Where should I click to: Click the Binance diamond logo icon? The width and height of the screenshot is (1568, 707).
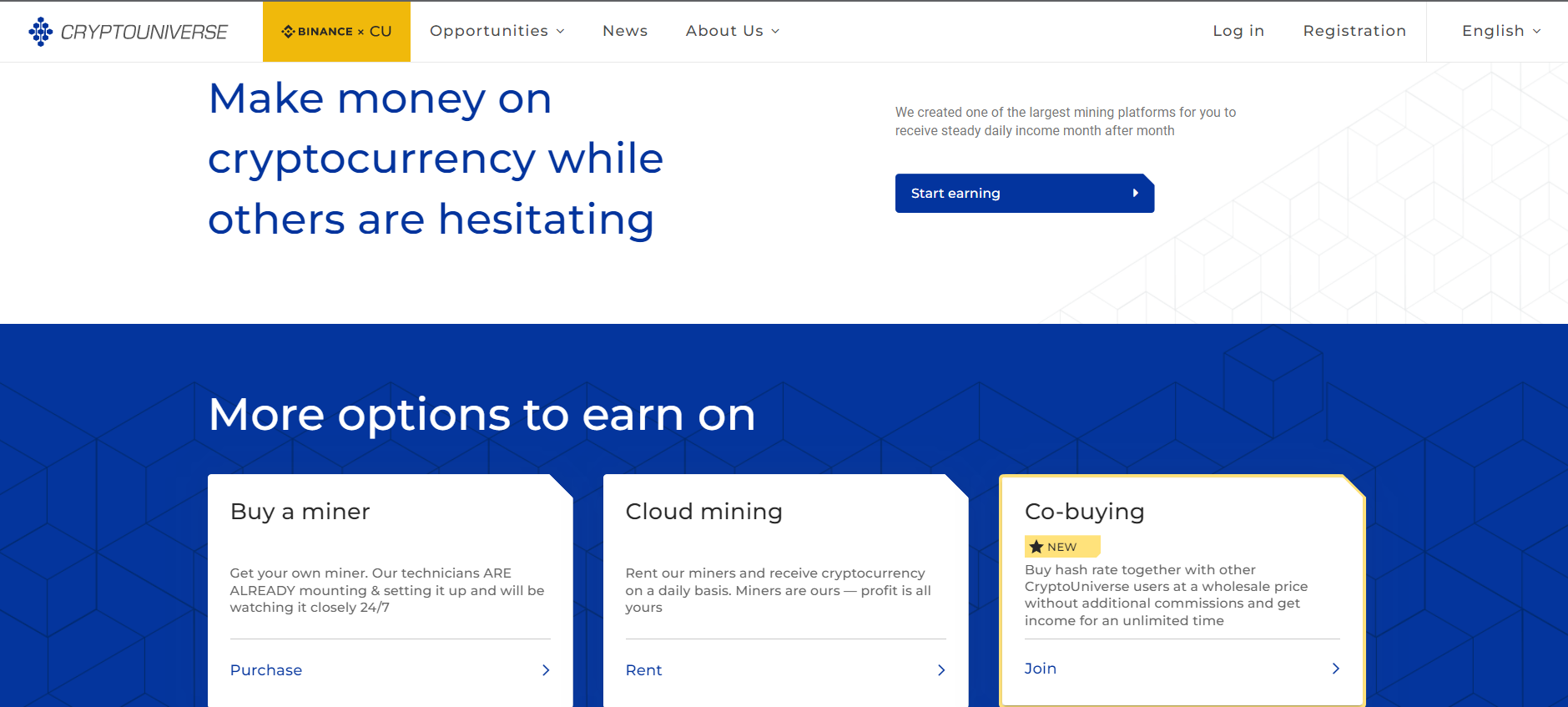288,32
